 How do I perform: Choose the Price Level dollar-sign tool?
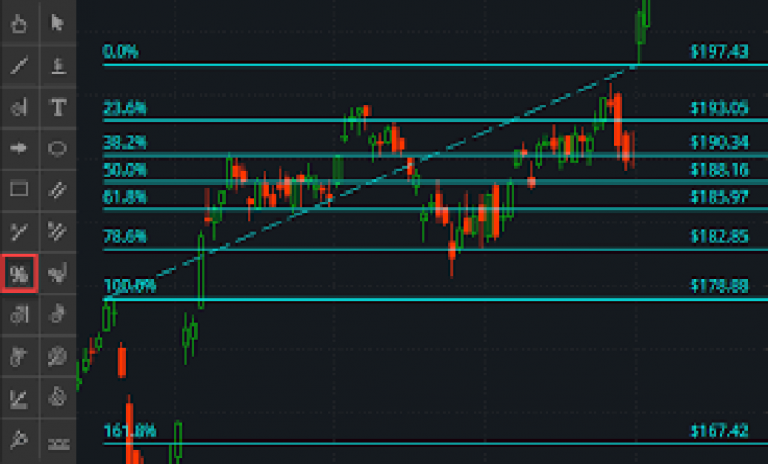57,65
